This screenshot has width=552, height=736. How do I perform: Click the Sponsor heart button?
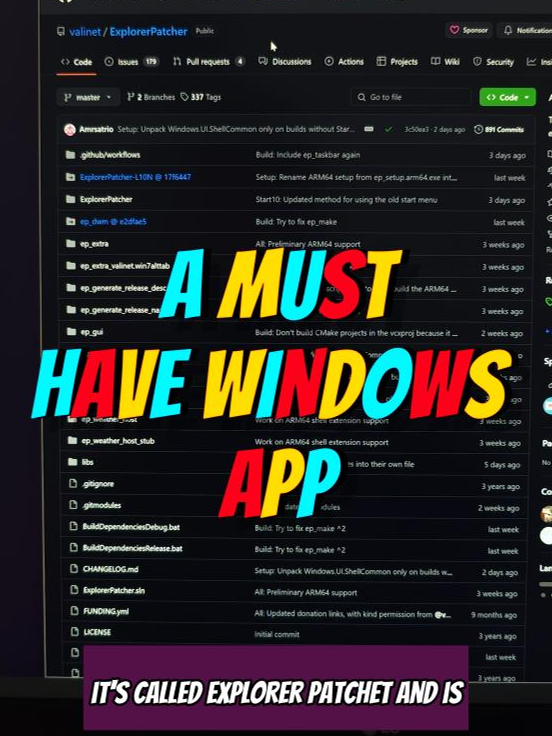coord(469,30)
